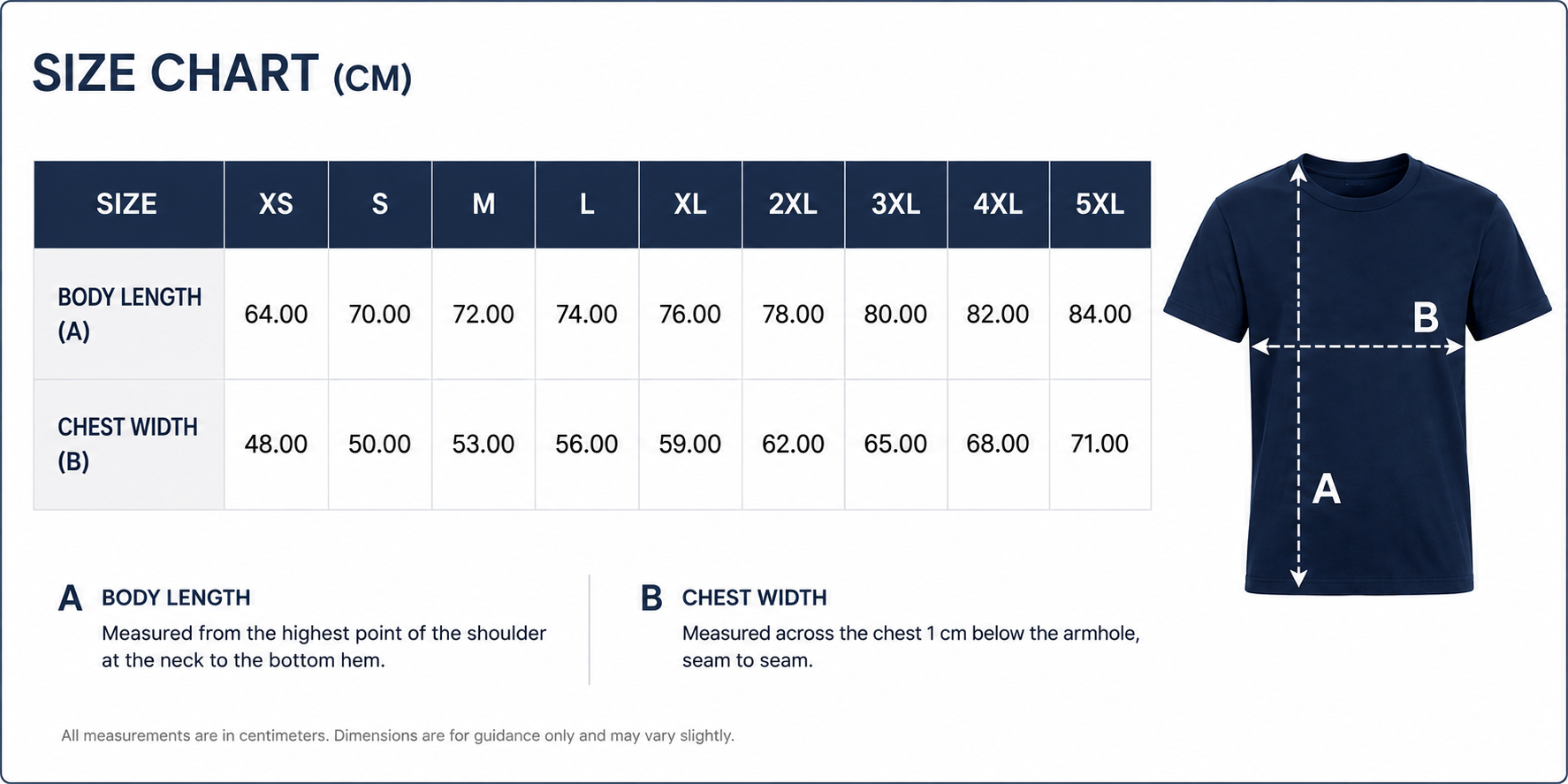Viewport: 1568px width, 784px height.
Task: Click the 80.00 body length value
Action: point(895,314)
